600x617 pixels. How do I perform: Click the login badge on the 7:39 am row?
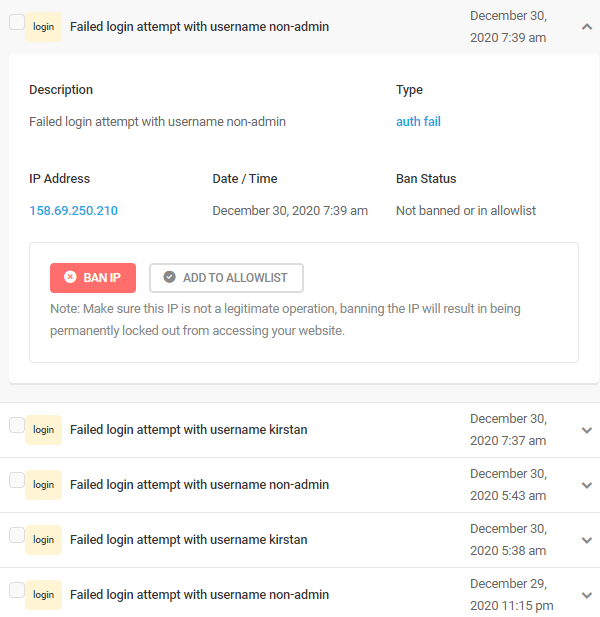coord(43,27)
